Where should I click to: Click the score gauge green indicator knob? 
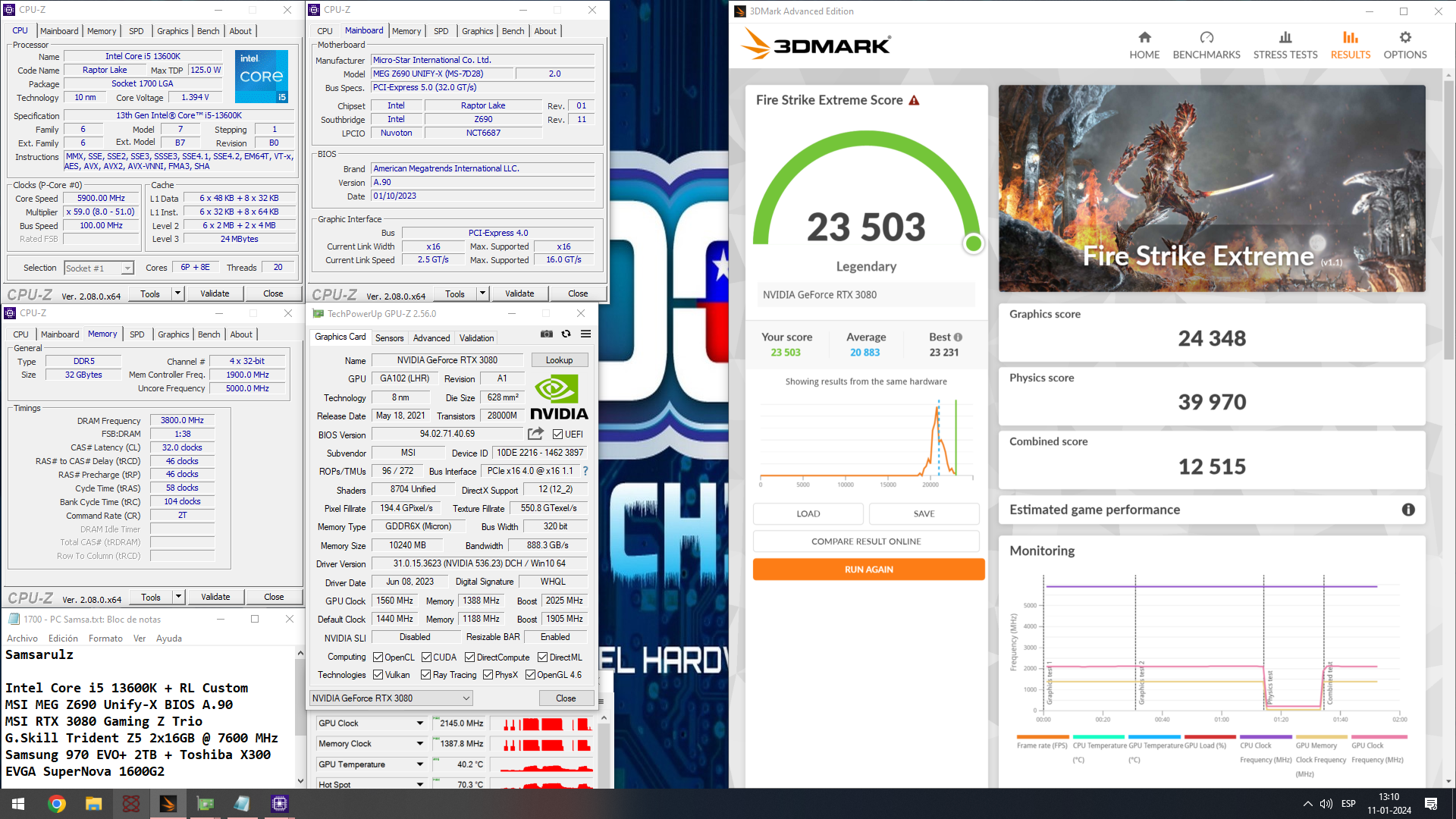(x=973, y=243)
